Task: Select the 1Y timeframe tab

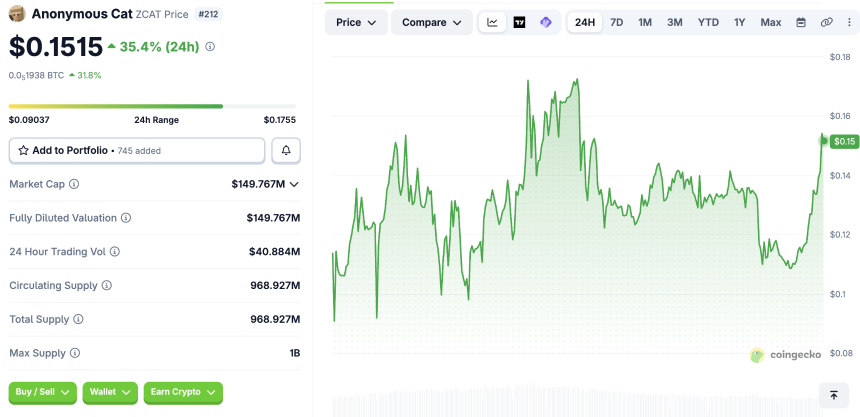Action: coord(740,22)
